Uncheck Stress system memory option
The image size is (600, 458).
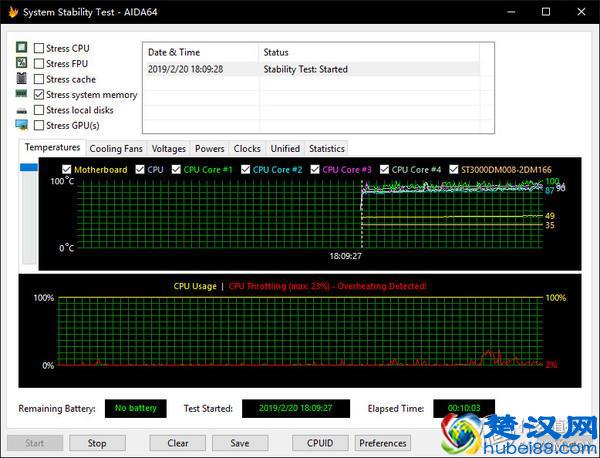tap(39, 94)
